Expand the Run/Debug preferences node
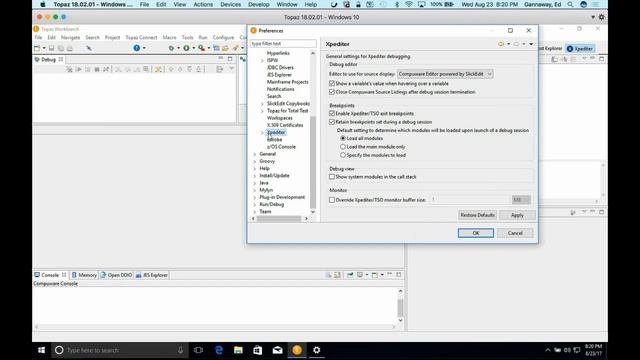This screenshot has width=640, height=360. tap(255, 204)
